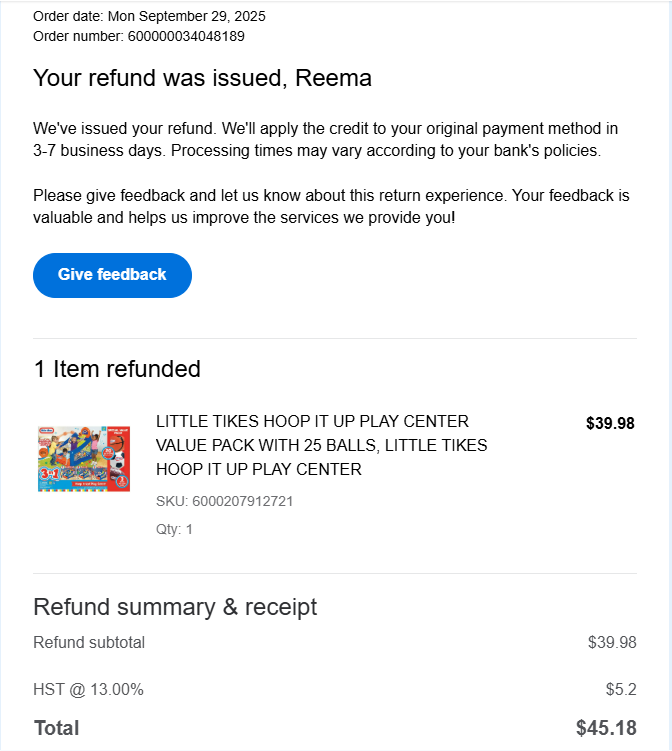672x751 pixels.
Task: Click the bold Total label
Action: [56, 728]
